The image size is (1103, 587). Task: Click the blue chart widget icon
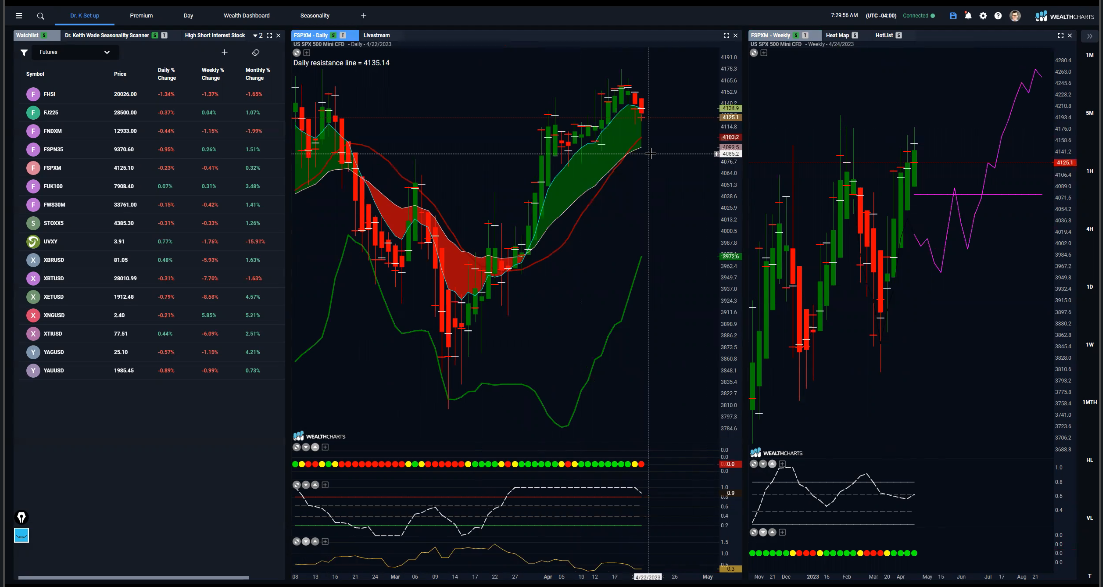[21, 536]
